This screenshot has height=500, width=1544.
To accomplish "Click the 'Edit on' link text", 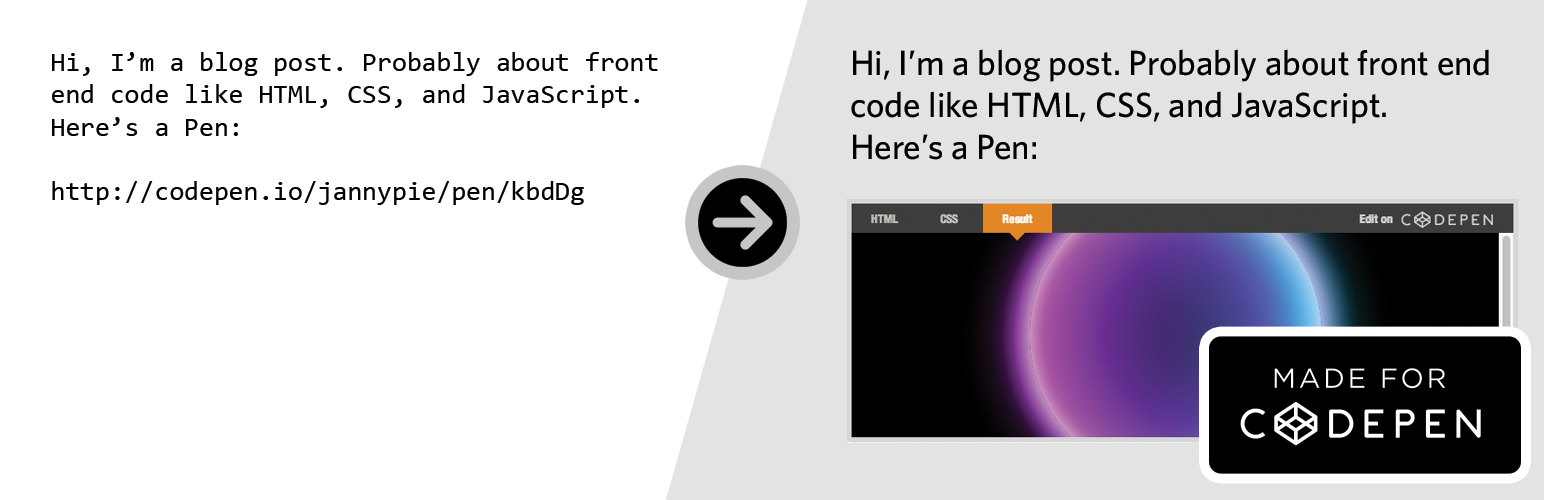I will pos(1375,219).
